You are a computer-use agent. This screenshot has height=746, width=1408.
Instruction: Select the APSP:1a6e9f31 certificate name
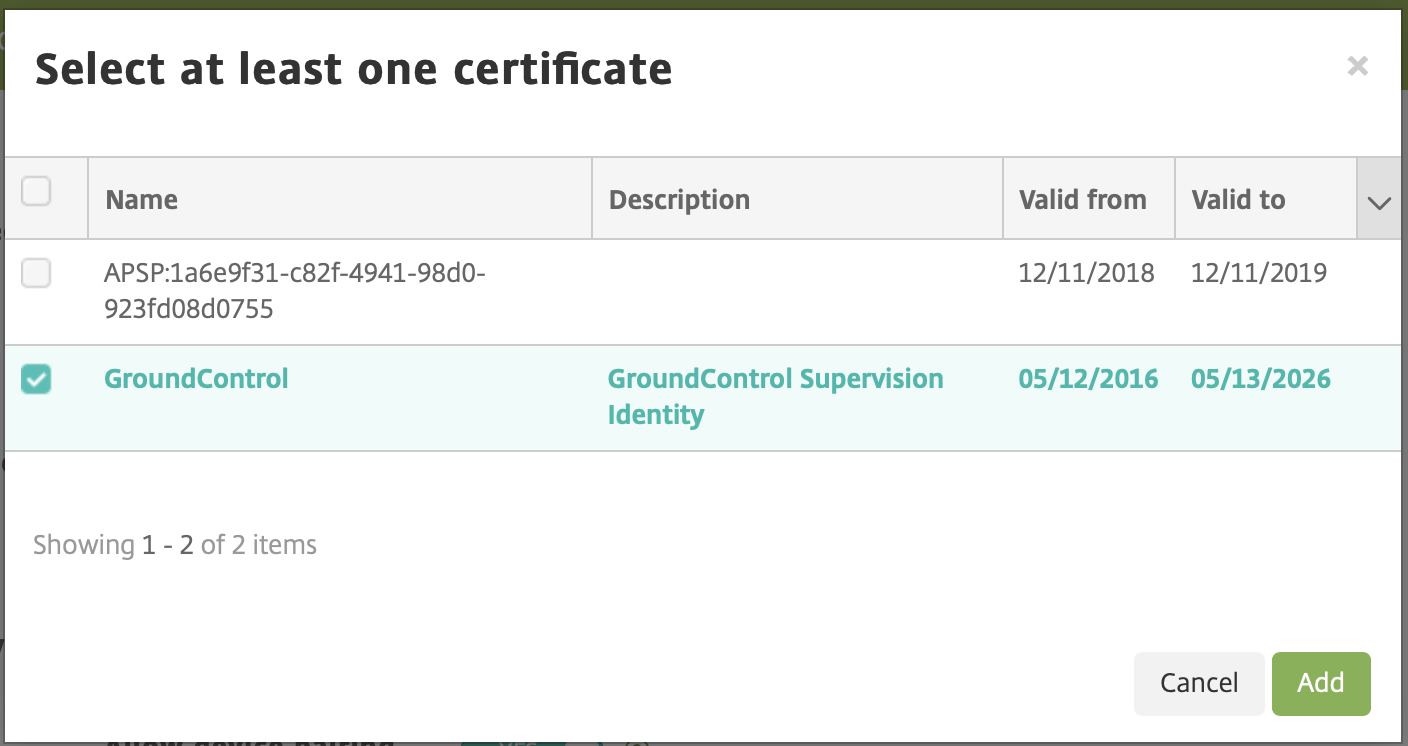coord(295,291)
